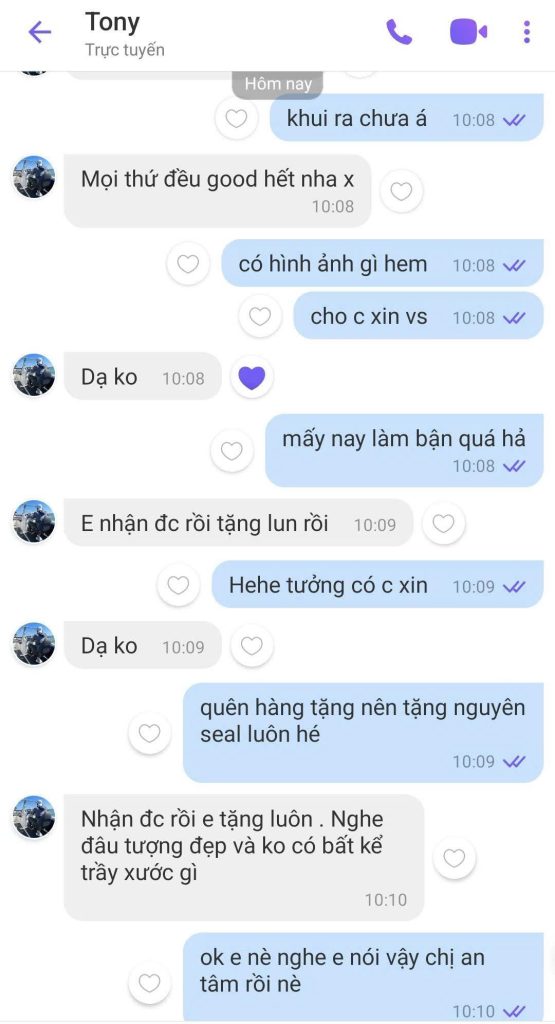Open Tony's avatar next to "Mọi thứ đều good"
This screenshot has height=1024, width=555.
(x=34, y=176)
